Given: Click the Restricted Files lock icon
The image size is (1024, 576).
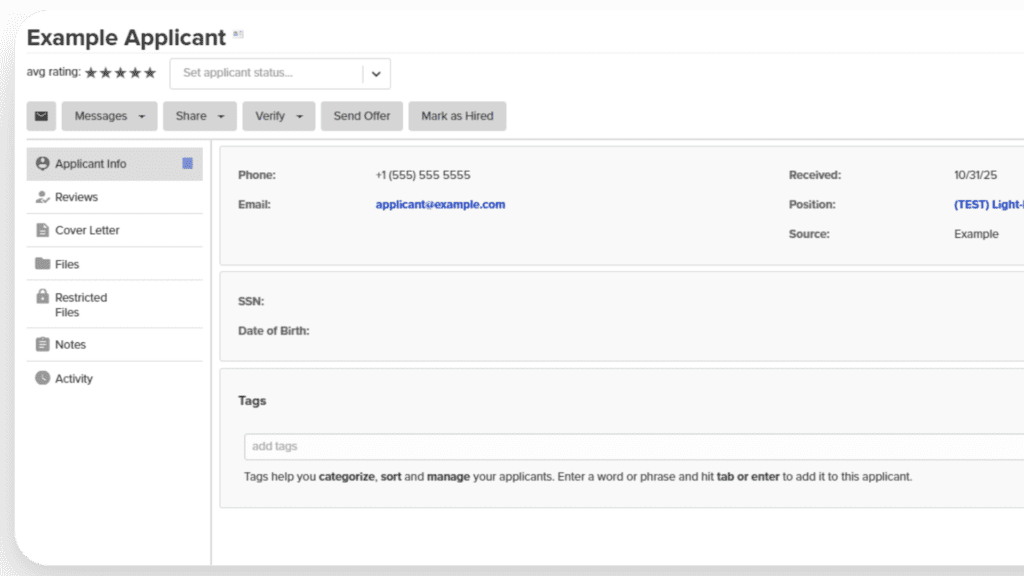Looking at the screenshot, I should point(42,297).
